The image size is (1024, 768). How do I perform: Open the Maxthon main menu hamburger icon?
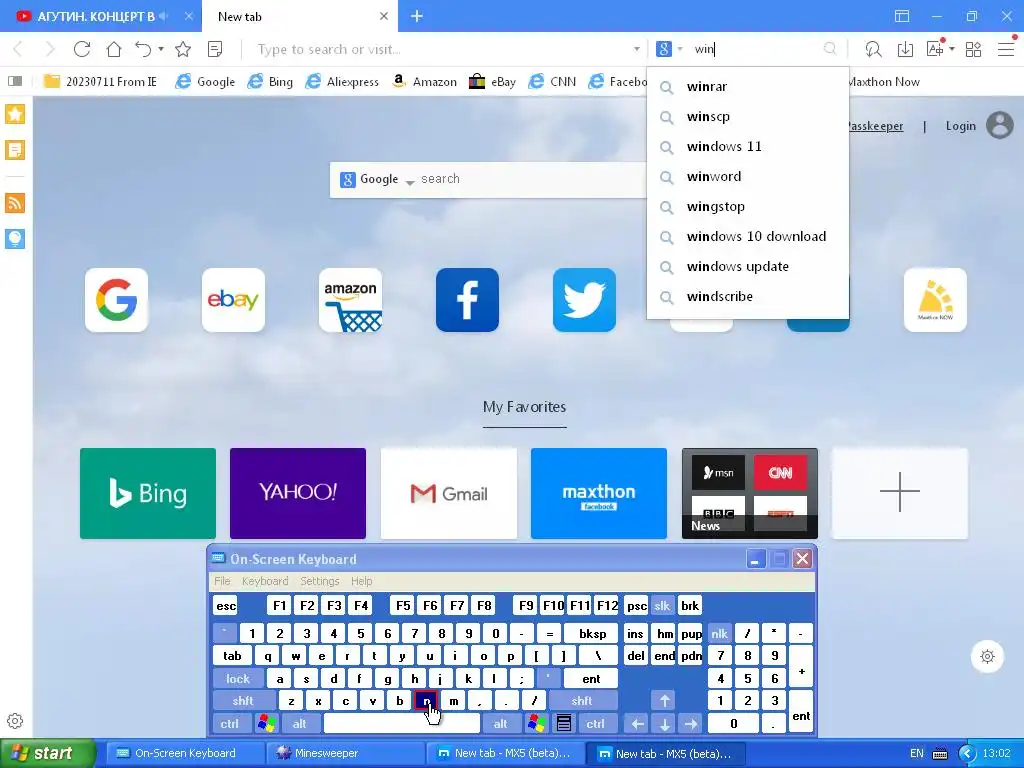click(x=1006, y=49)
